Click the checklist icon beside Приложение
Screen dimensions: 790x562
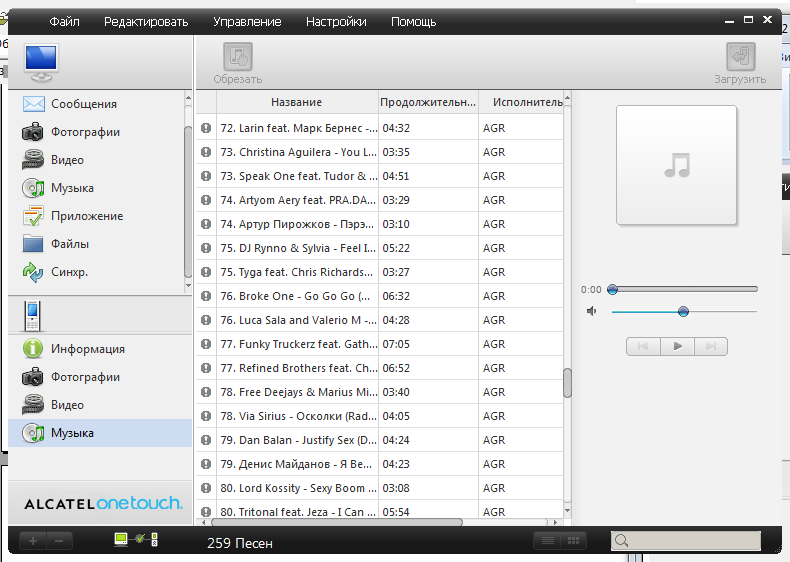coord(33,216)
